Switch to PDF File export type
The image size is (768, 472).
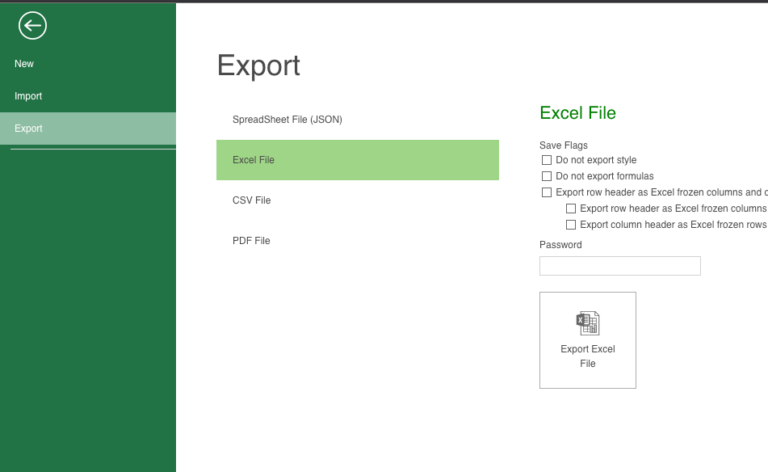(252, 241)
